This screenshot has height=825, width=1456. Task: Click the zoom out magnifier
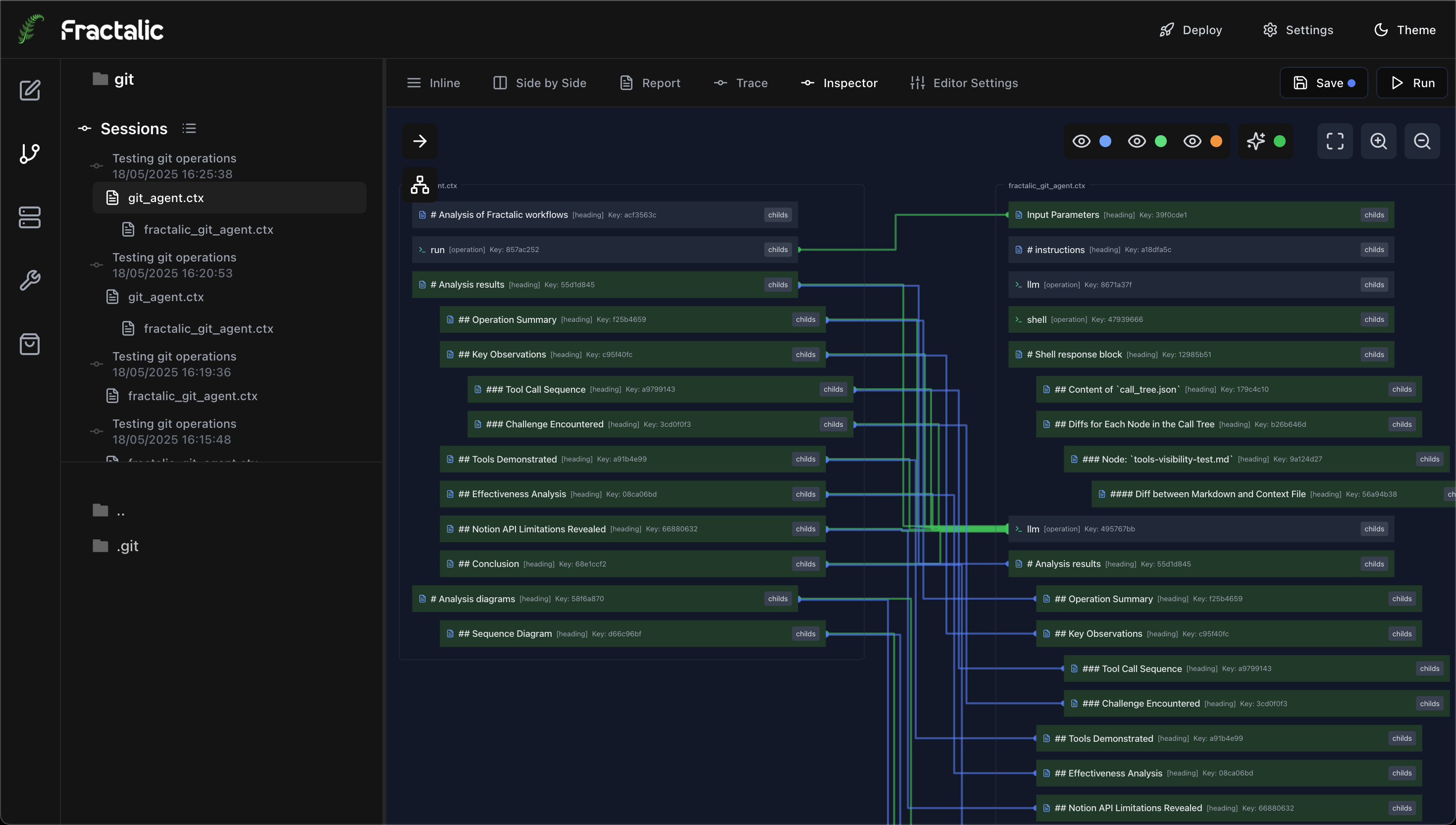(1422, 141)
